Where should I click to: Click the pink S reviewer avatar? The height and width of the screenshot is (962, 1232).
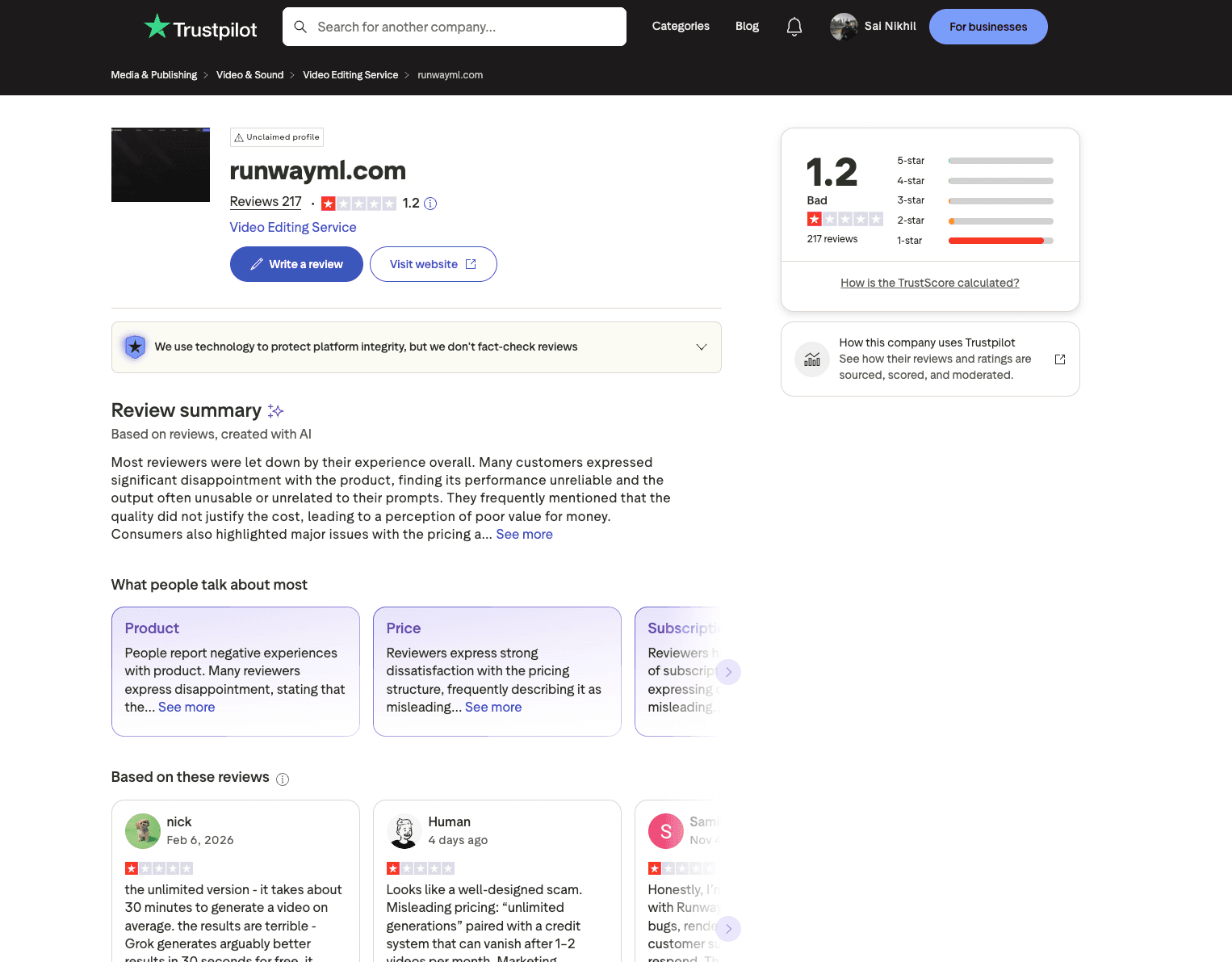(x=666, y=831)
